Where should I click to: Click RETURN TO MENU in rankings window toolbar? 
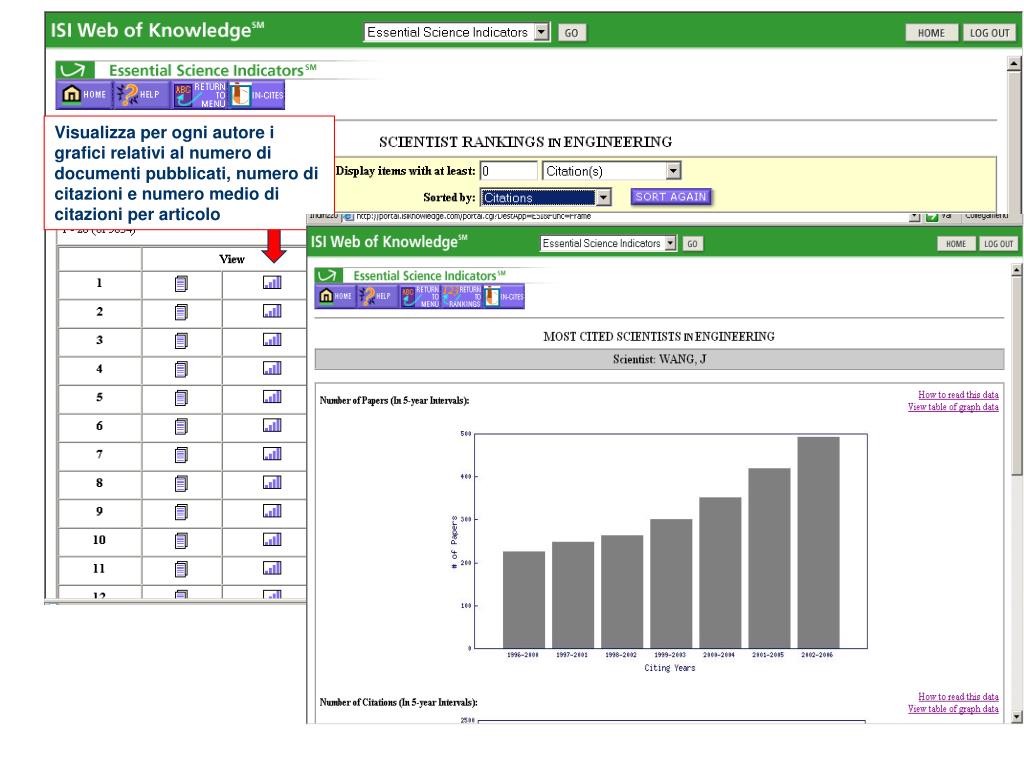pyautogui.click(x=199, y=95)
